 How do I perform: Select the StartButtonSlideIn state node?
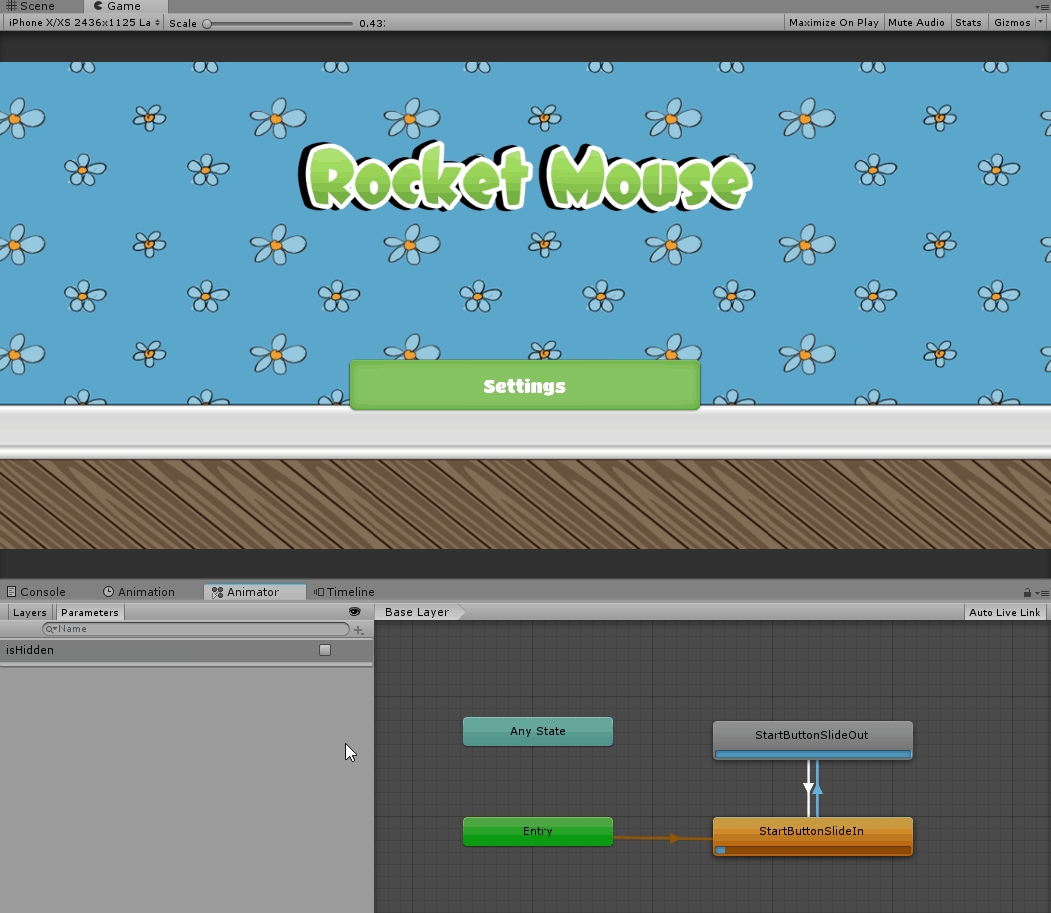(812, 831)
